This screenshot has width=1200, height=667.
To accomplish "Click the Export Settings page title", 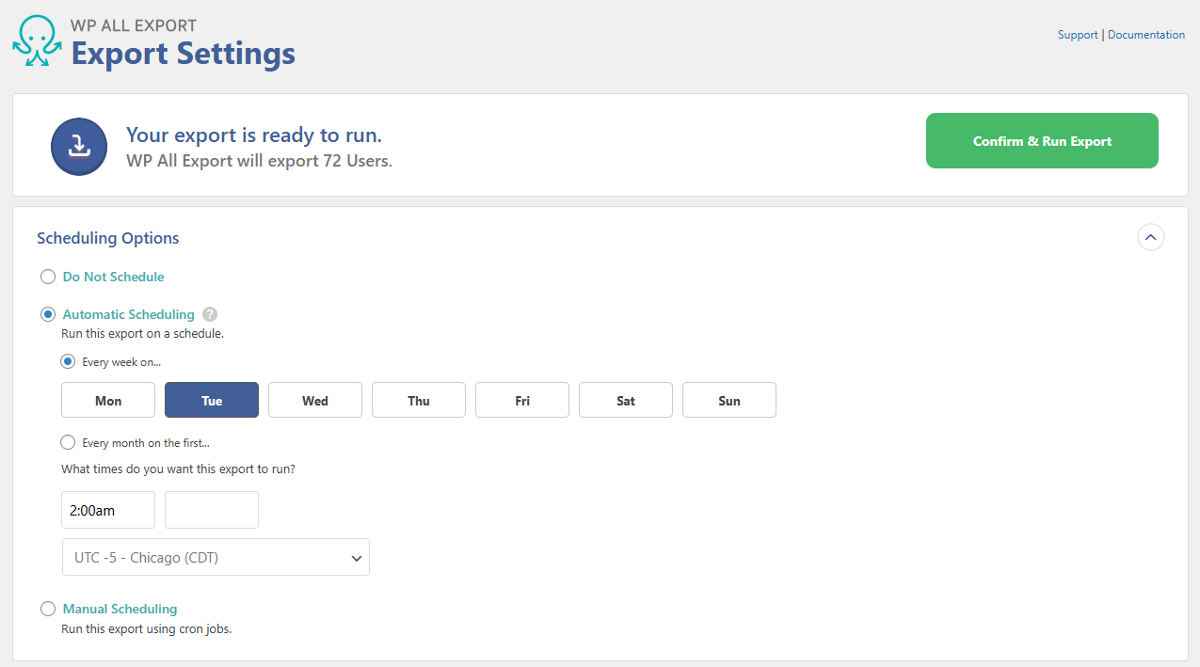I will 183,52.
